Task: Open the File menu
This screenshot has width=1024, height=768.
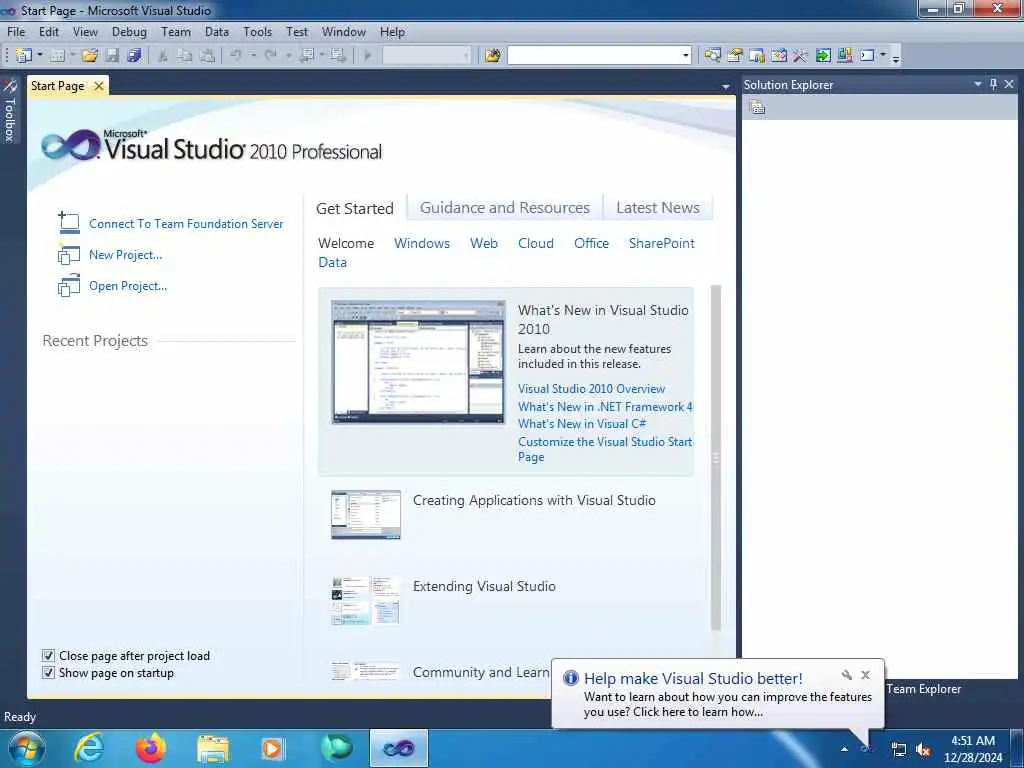Action: tap(16, 31)
